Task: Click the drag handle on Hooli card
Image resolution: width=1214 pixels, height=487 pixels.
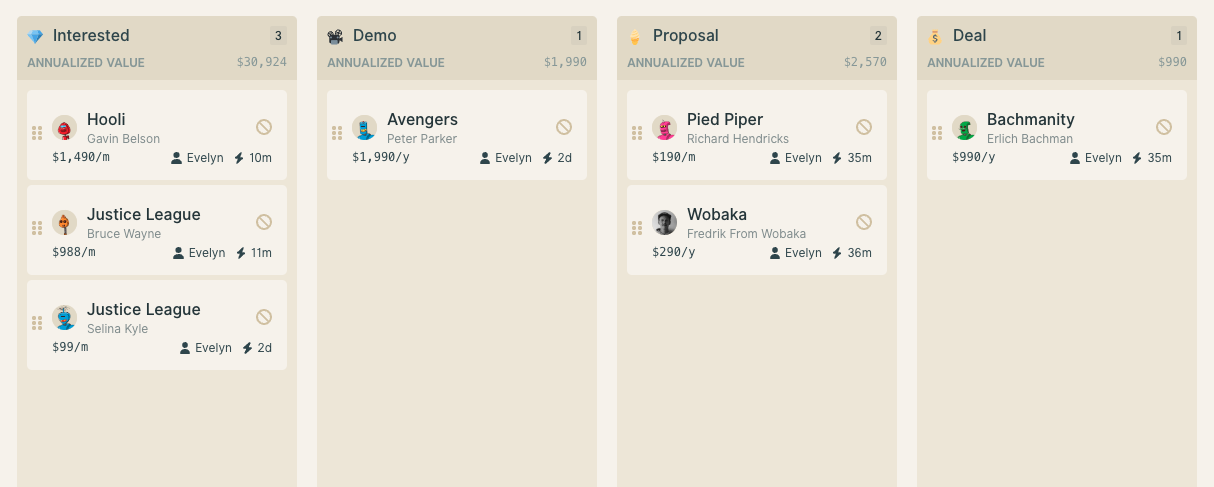Action: tap(37, 133)
